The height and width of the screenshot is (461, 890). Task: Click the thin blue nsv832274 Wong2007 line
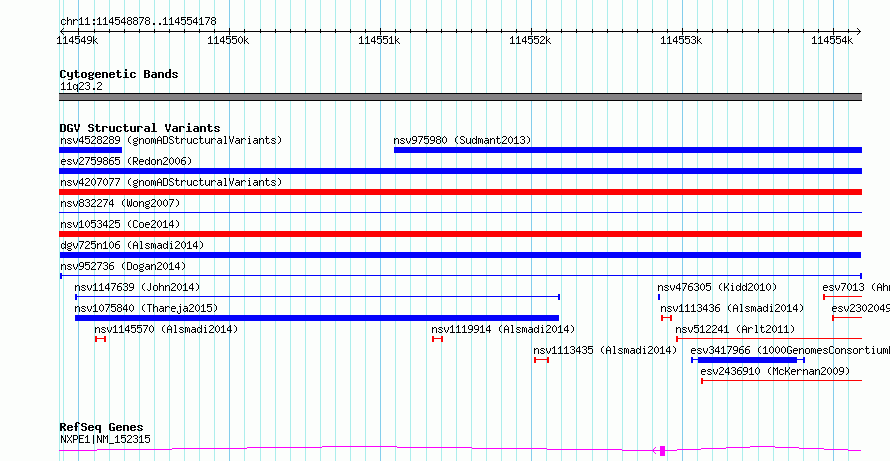pyautogui.click(x=461, y=213)
